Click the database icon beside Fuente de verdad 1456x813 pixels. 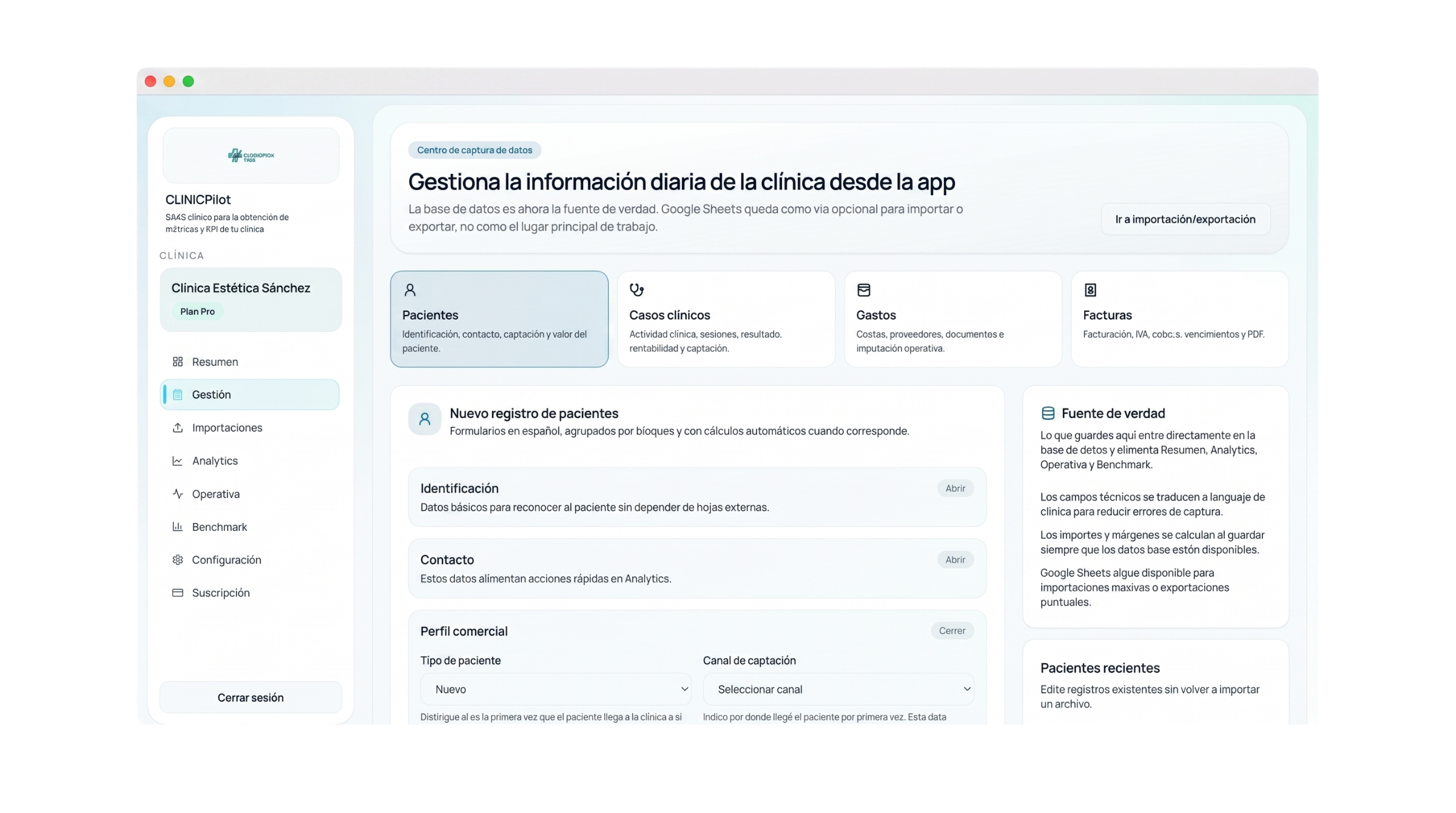tap(1048, 413)
